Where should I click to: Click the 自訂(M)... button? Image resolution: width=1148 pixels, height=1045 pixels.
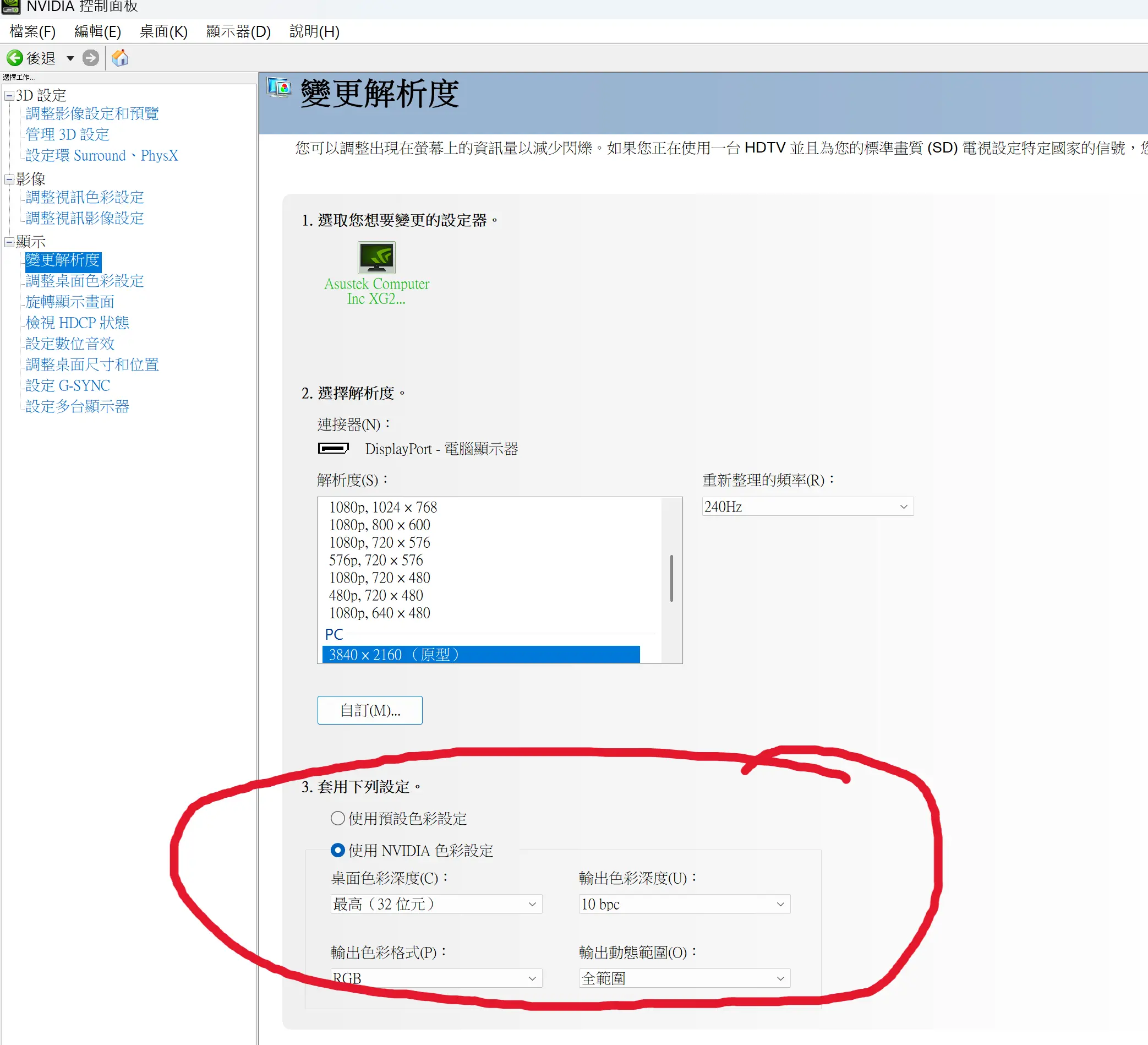370,710
